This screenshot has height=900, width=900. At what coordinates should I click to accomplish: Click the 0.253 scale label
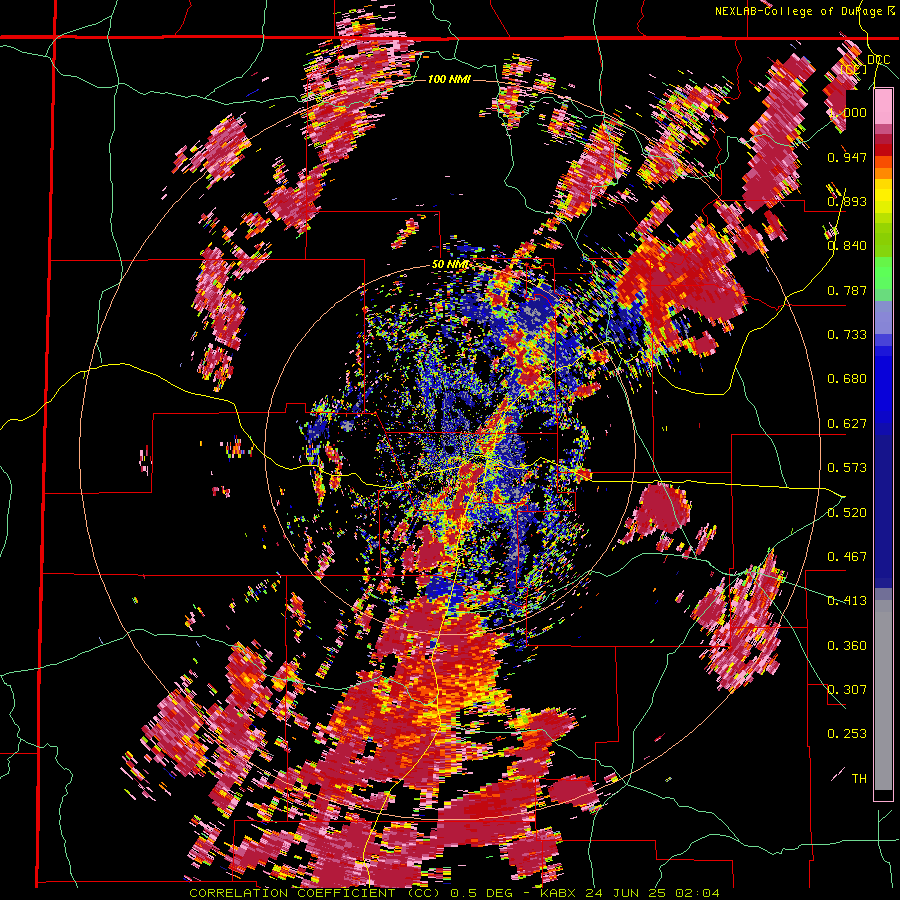click(x=847, y=734)
